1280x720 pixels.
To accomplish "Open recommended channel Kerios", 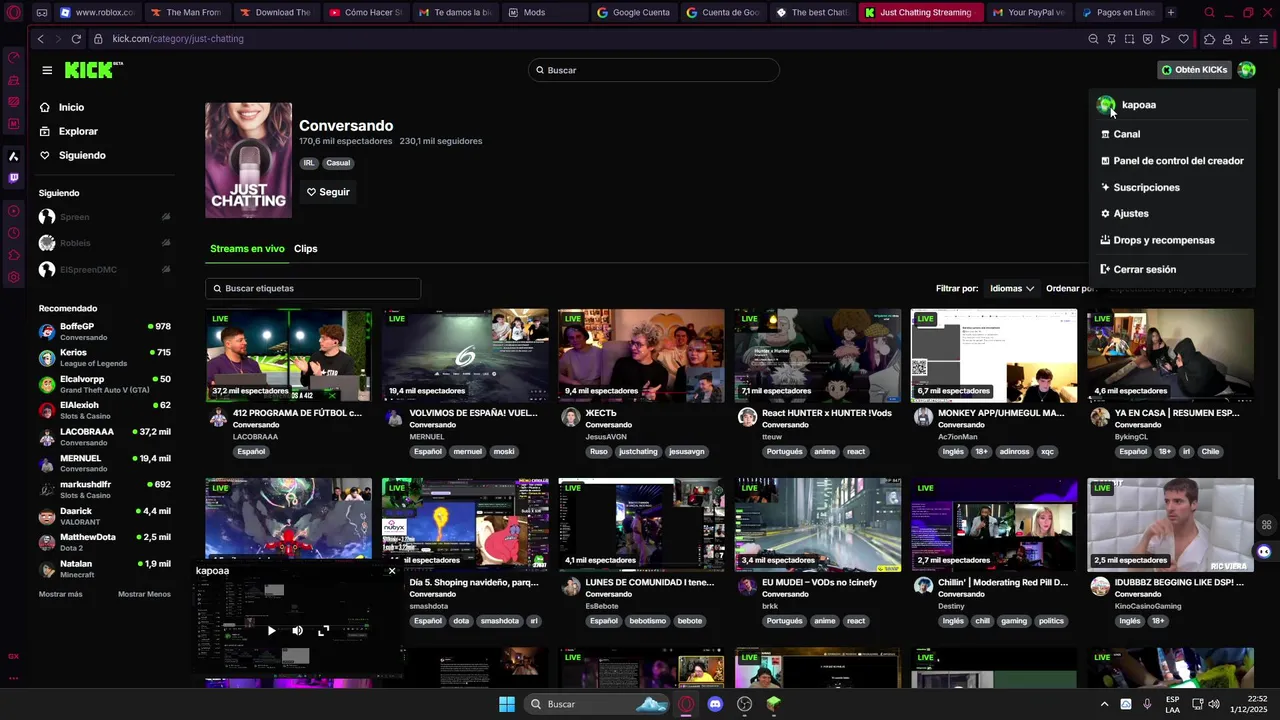I will point(104,358).
